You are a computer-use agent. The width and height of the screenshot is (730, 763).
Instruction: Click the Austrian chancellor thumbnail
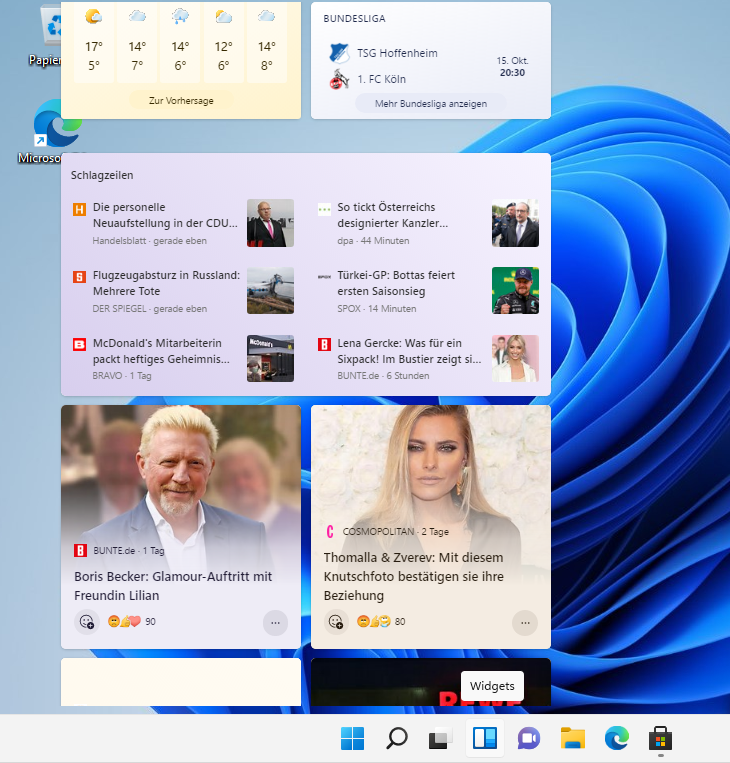tap(515, 223)
